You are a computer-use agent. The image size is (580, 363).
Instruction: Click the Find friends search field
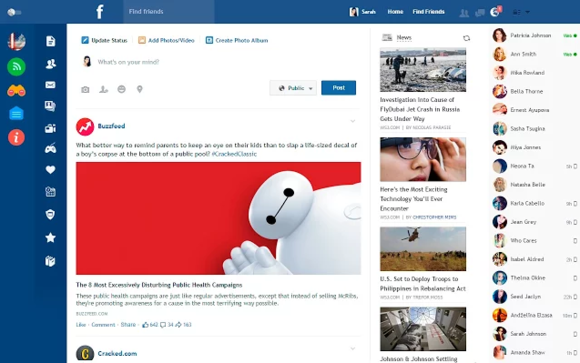[169, 12]
